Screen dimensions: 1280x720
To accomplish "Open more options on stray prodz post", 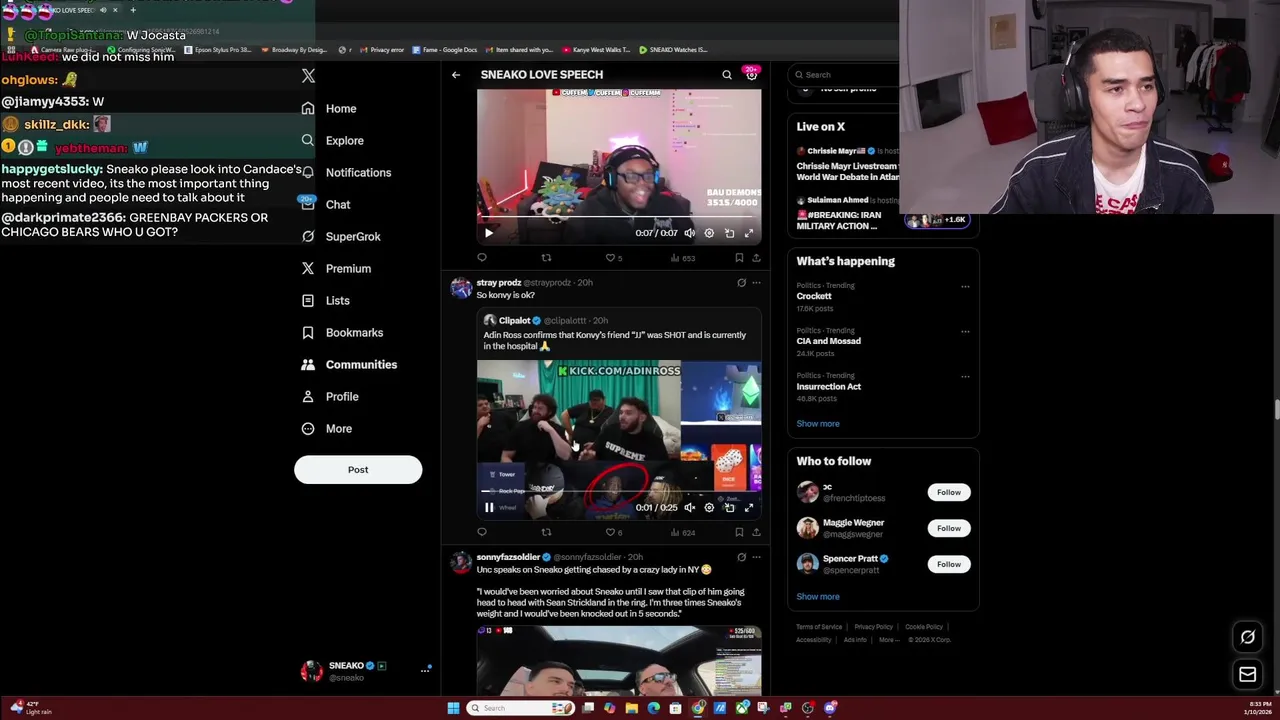I will [x=756, y=283].
